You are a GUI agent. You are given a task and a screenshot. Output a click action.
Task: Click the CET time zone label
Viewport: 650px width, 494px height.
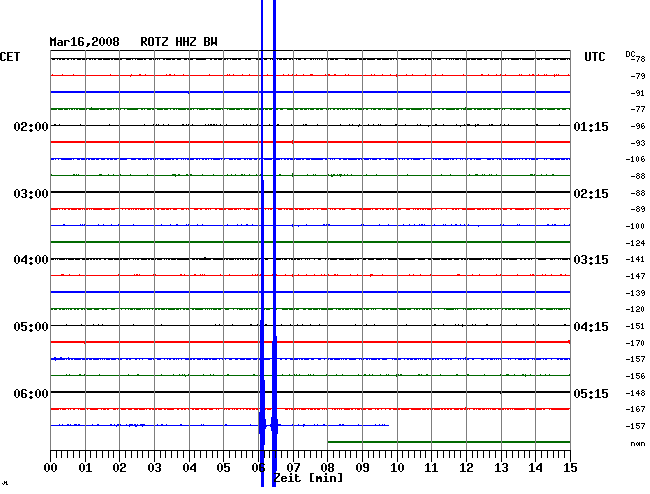10,57
